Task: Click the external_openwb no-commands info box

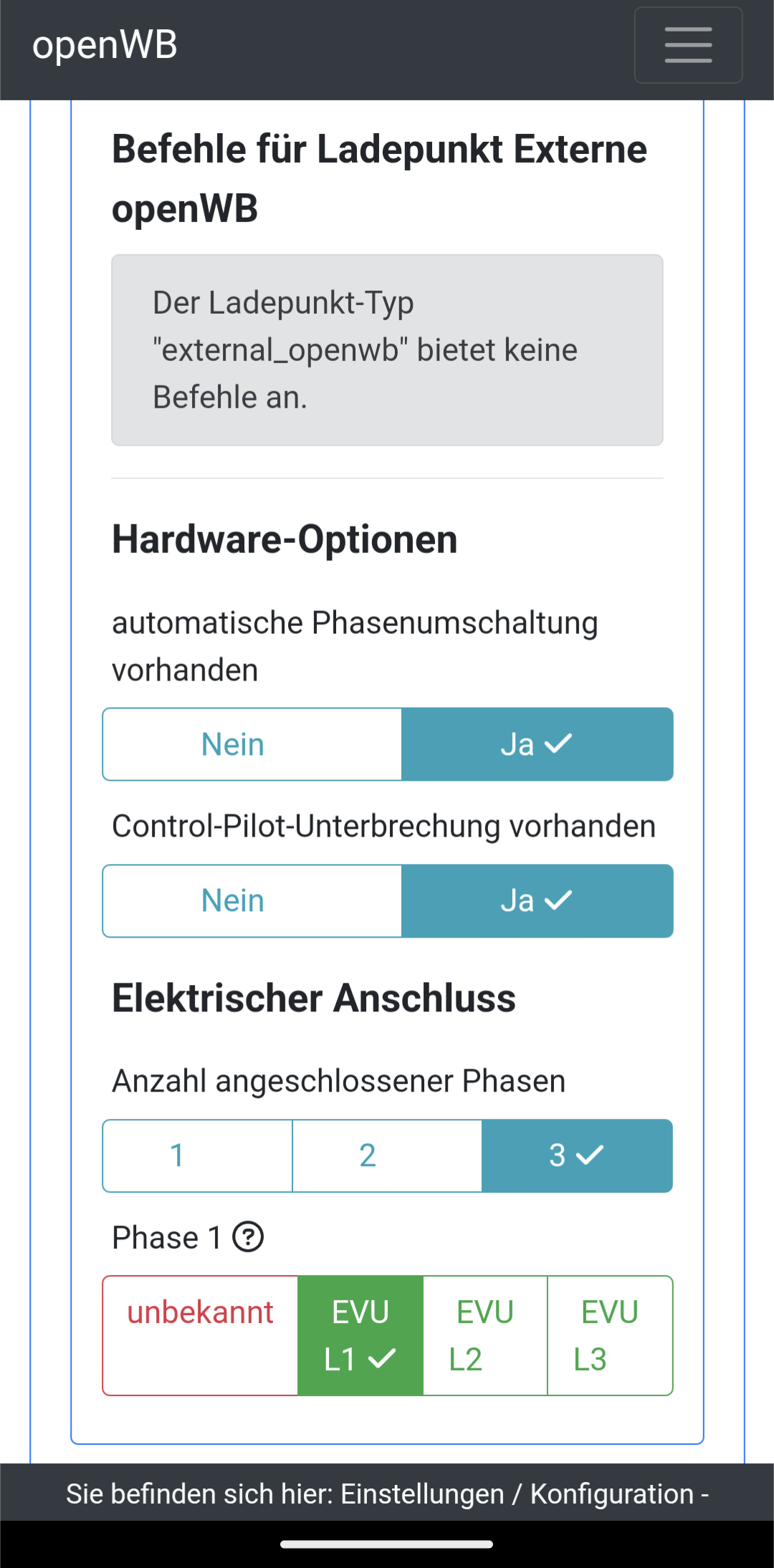Action: coord(387,350)
